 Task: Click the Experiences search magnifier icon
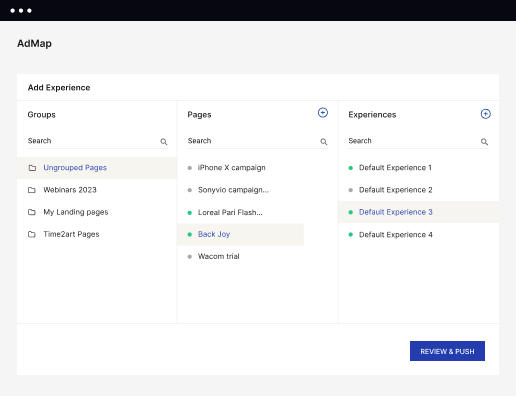tap(484, 142)
